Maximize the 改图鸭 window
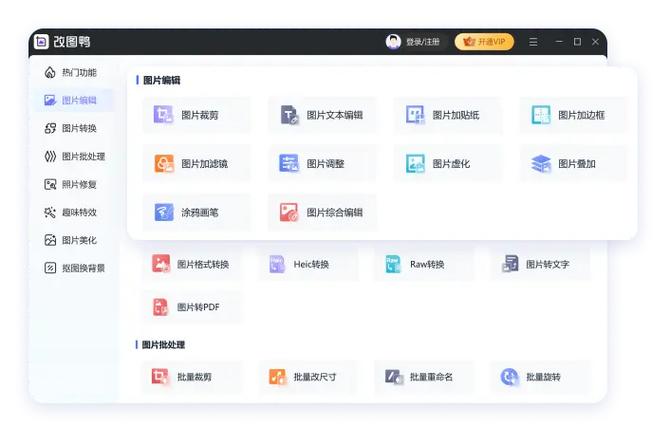 pyautogui.click(x=577, y=41)
